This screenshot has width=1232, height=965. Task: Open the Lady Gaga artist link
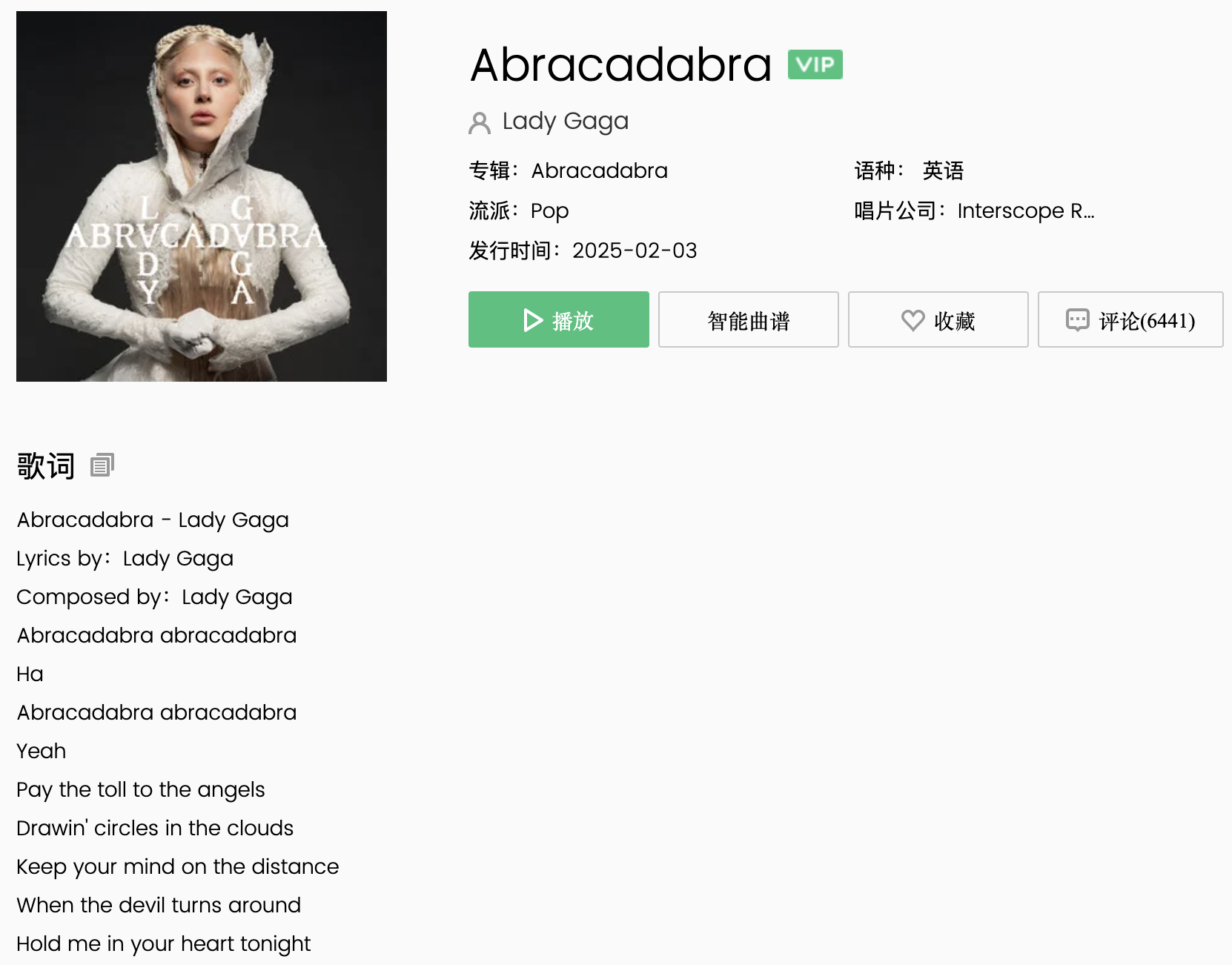(566, 121)
